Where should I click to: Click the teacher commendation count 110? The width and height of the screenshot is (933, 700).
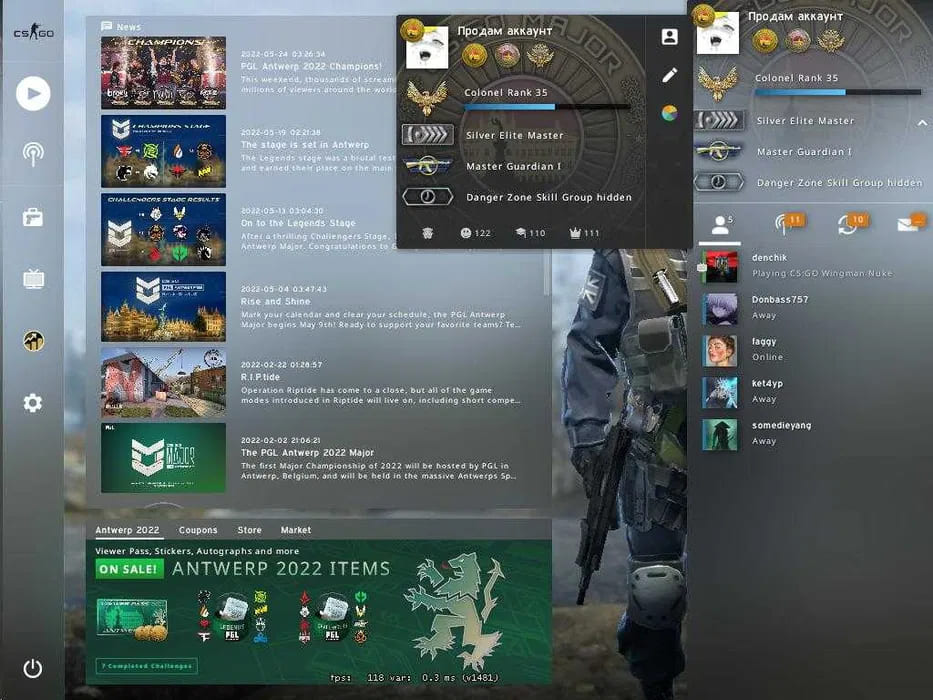click(530, 233)
